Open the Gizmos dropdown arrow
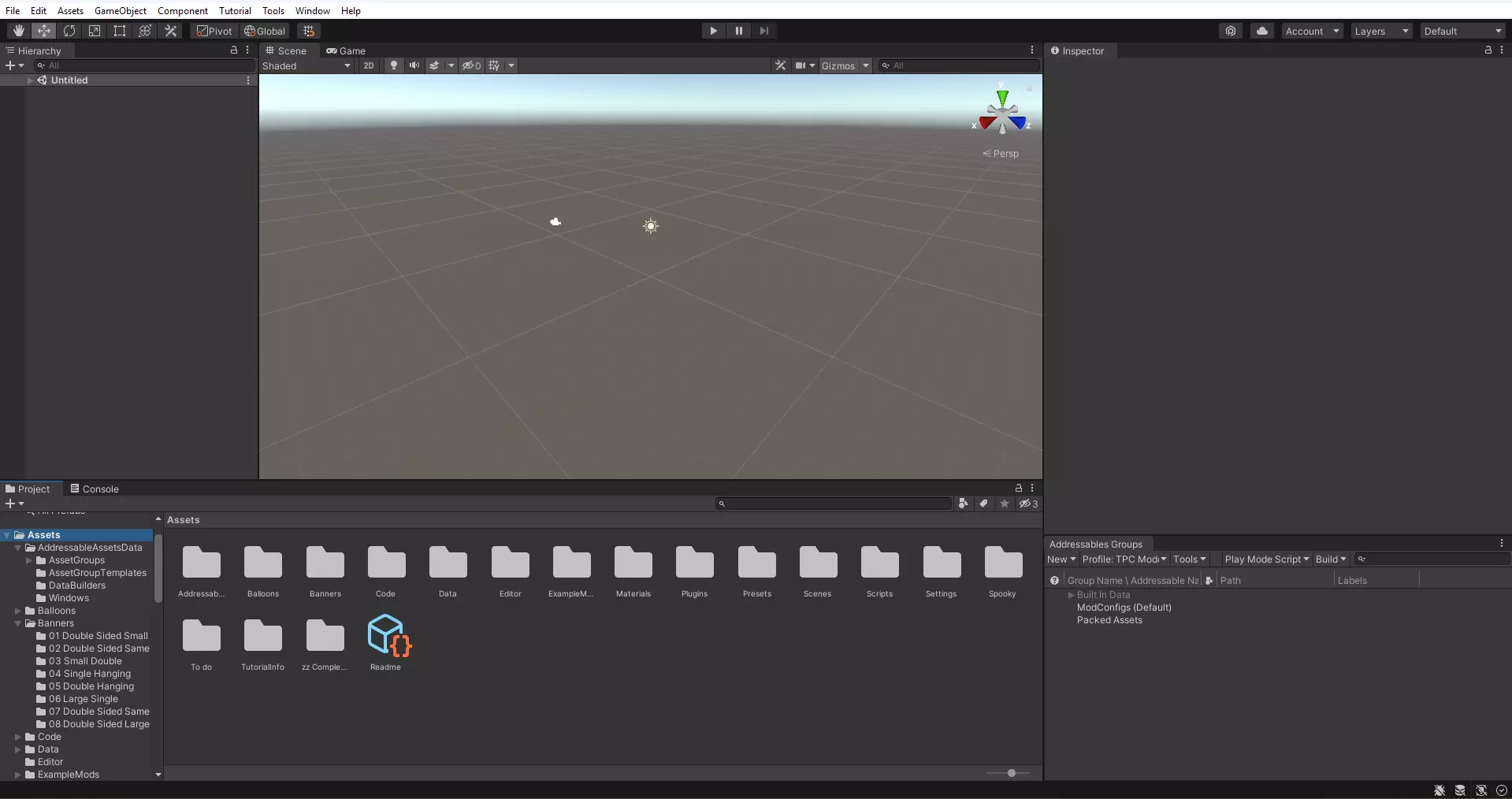Image resolution: width=1512 pixels, height=799 pixels. pos(866,65)
